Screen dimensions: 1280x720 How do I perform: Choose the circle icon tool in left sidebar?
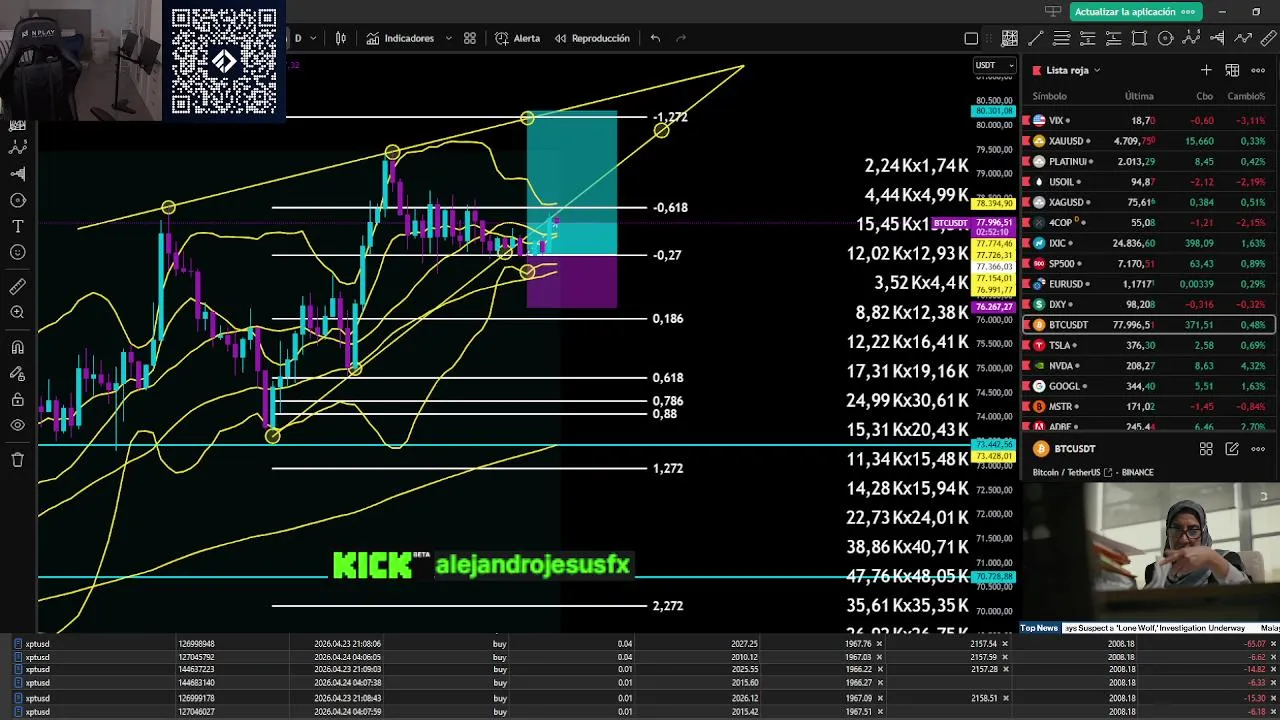[17, 200]
